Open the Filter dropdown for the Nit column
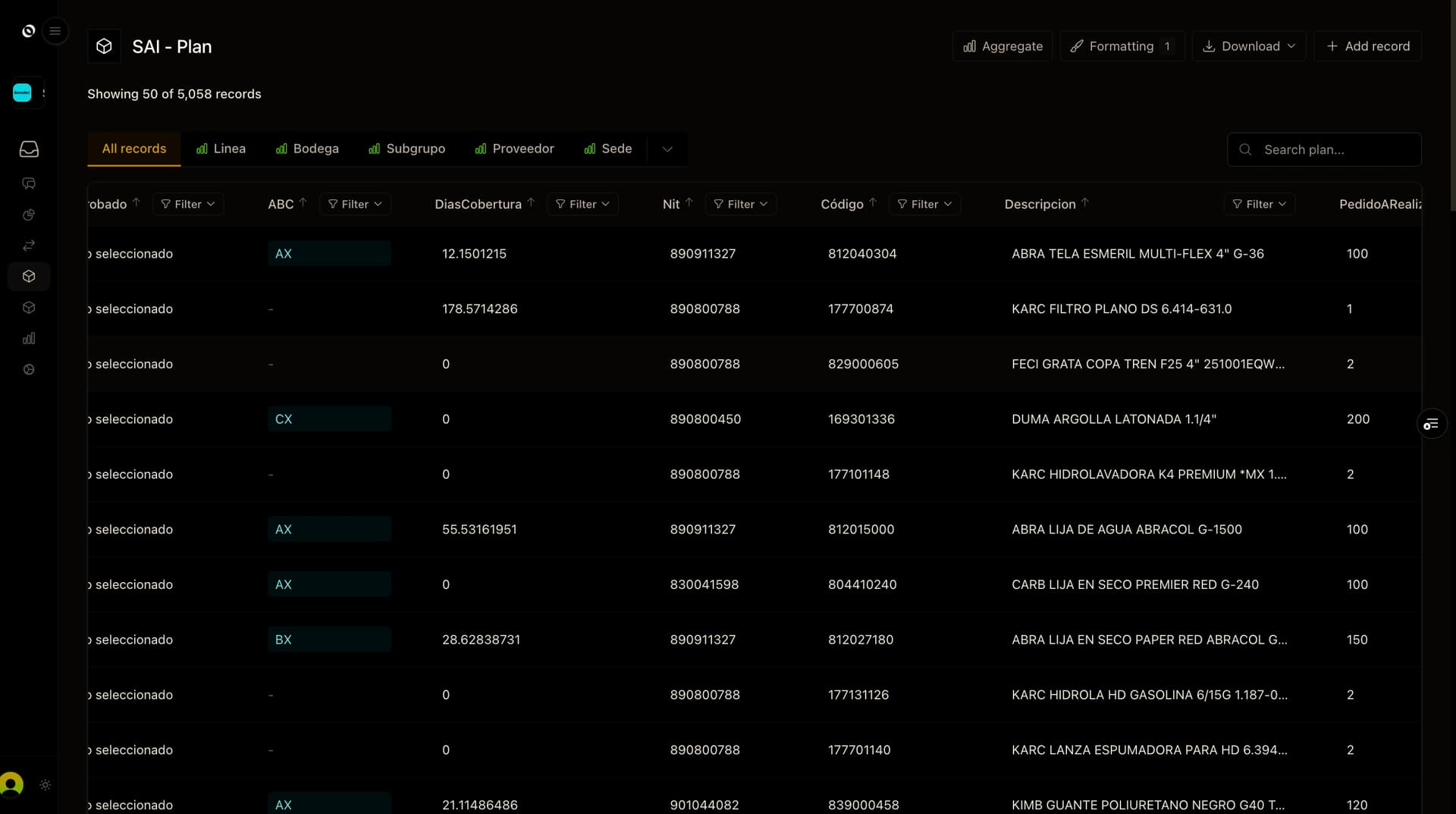Viewport: 1456px width, 814px height. [x=741, y=204]
